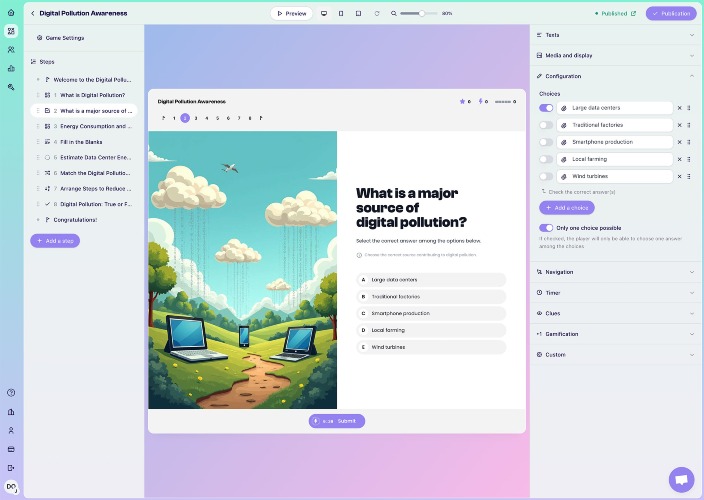Click the Submit button in preview

pyautogui.click(x=337, y=421)
